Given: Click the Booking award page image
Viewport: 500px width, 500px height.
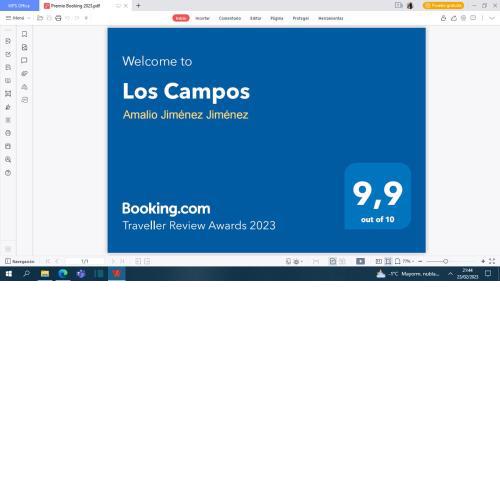Looking at the screenshot, I should point(266,140).
